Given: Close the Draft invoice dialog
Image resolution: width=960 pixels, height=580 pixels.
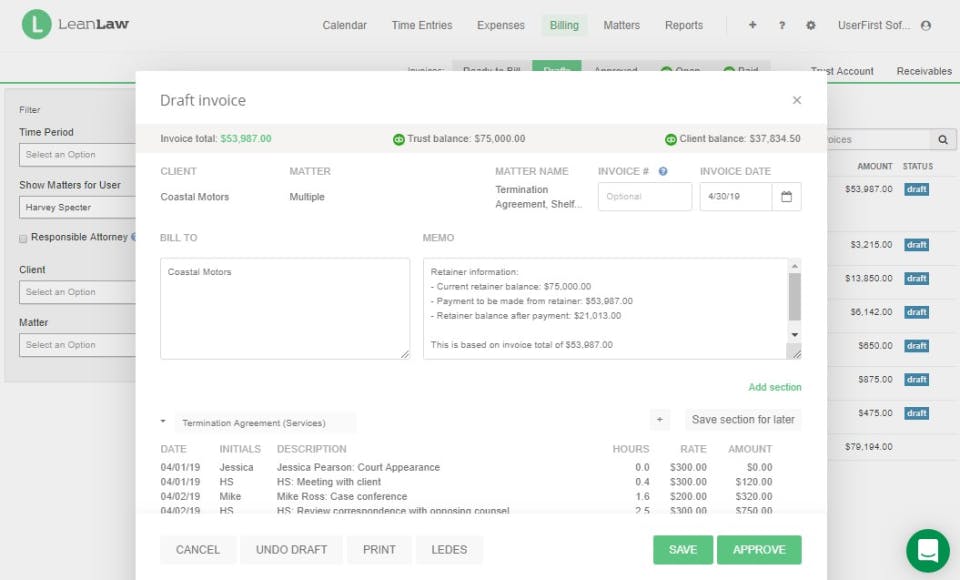Looking at the screenshot, I should pos(796,100).
